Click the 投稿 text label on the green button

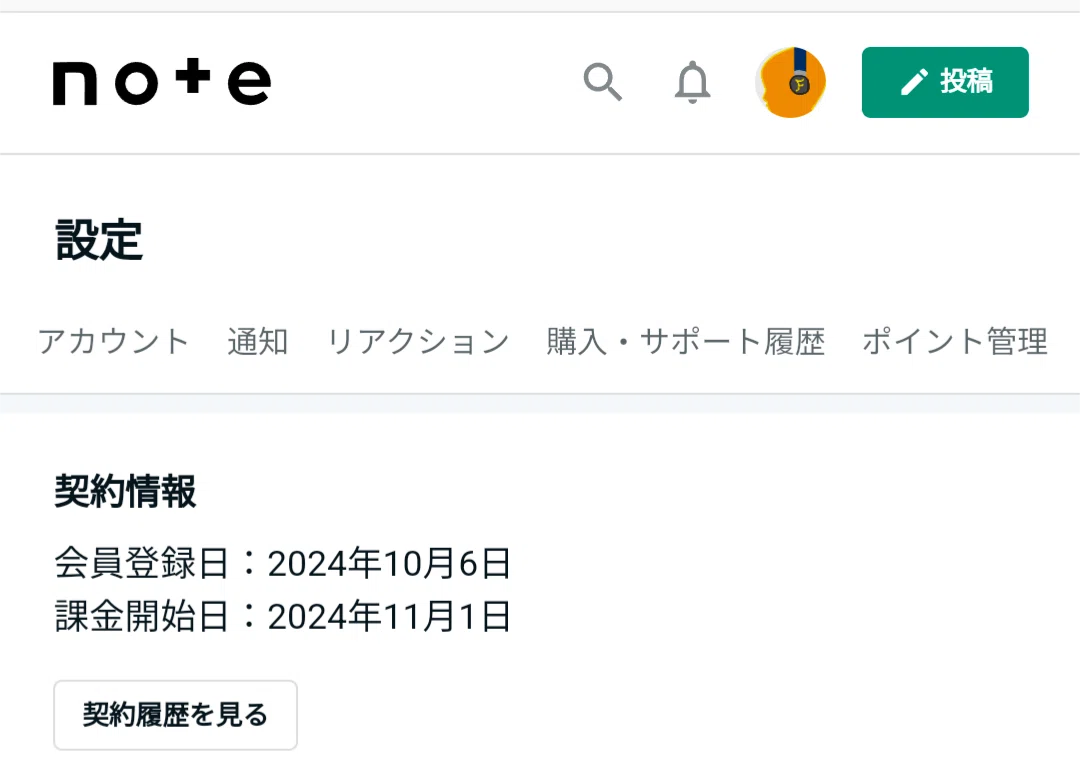[x=966, y=82]
